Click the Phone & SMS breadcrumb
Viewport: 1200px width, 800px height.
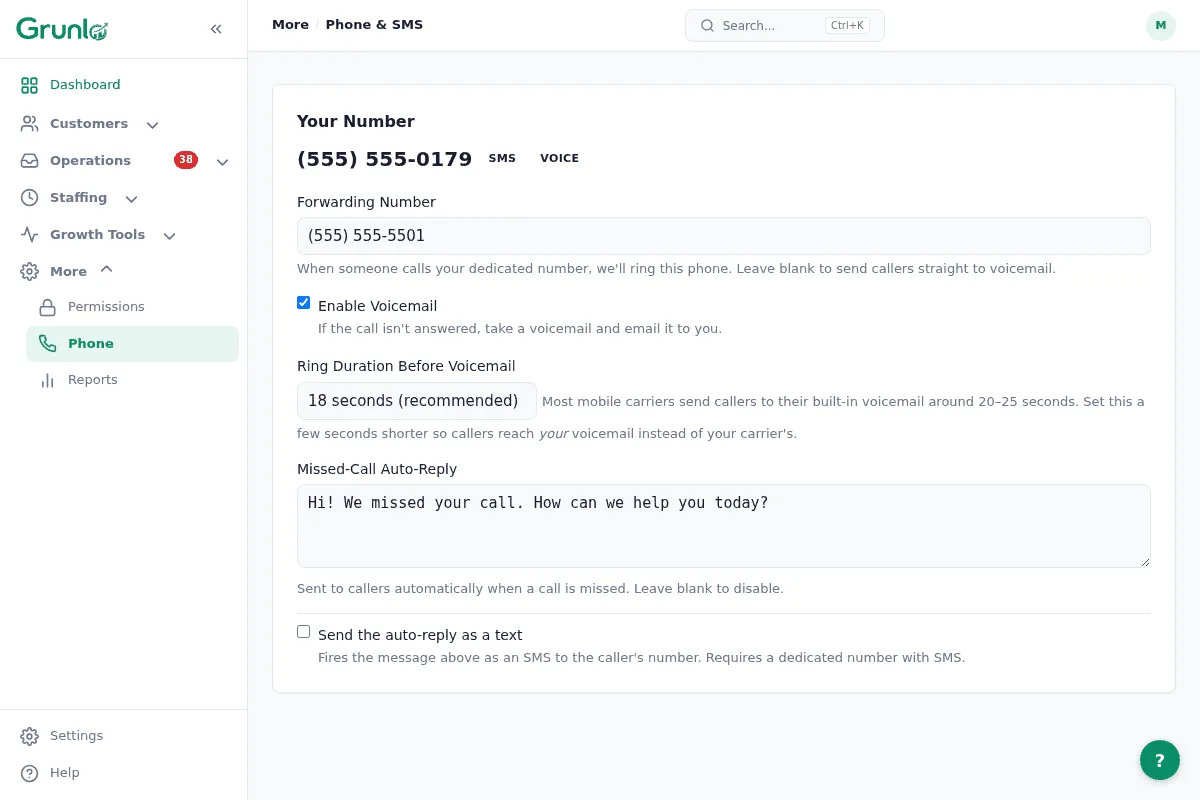pos(374,25)
